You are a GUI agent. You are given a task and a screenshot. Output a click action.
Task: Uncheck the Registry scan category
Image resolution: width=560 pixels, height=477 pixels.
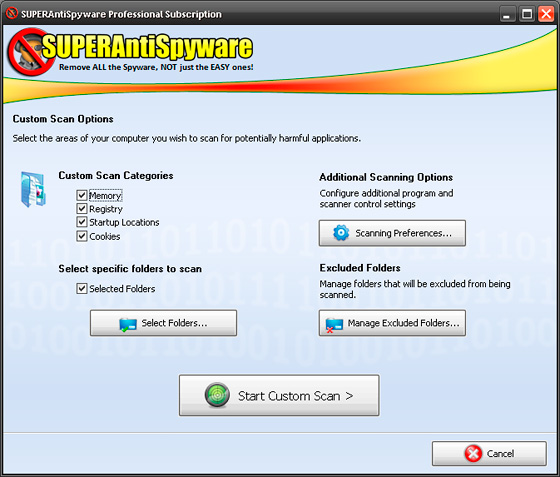(82, 209)
